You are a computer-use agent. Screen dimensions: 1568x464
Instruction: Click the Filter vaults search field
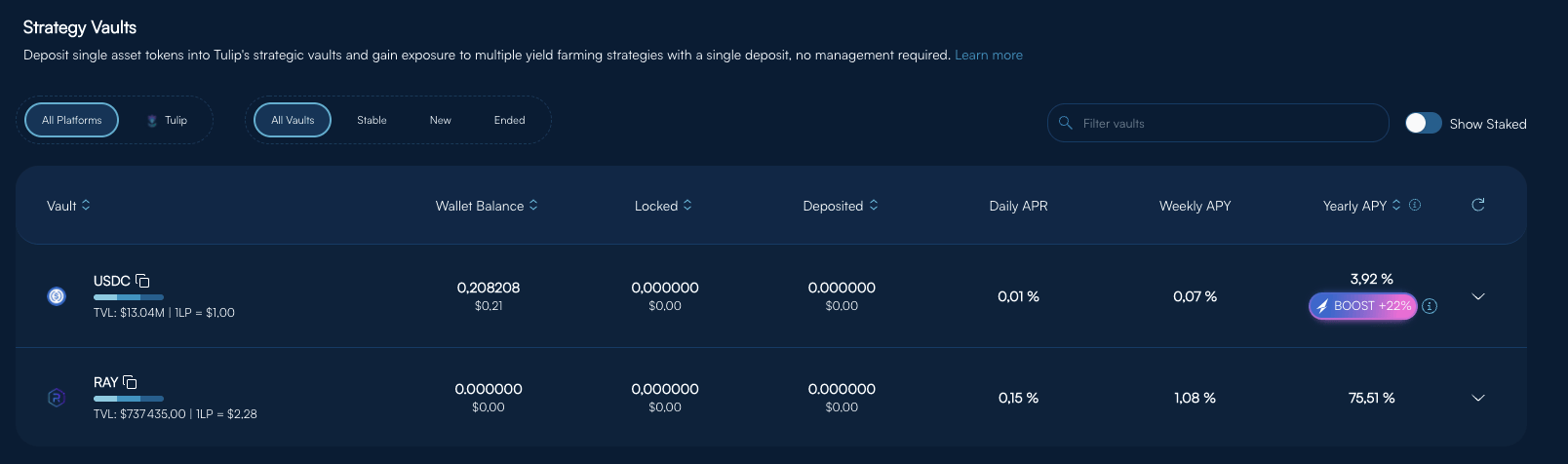coord(1219,123)
